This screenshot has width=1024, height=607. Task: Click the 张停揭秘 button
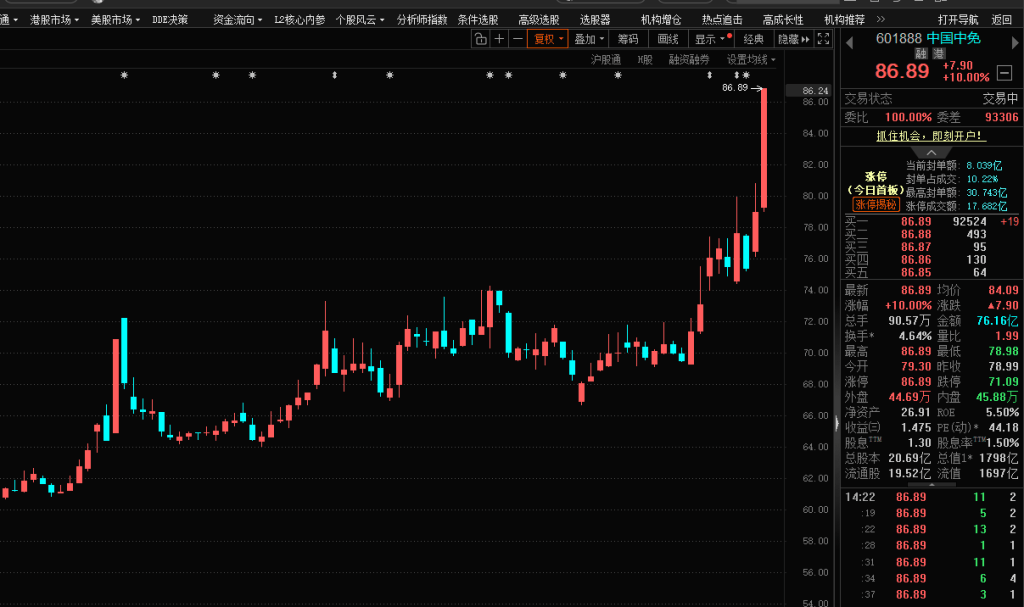[x=875, y=203]
